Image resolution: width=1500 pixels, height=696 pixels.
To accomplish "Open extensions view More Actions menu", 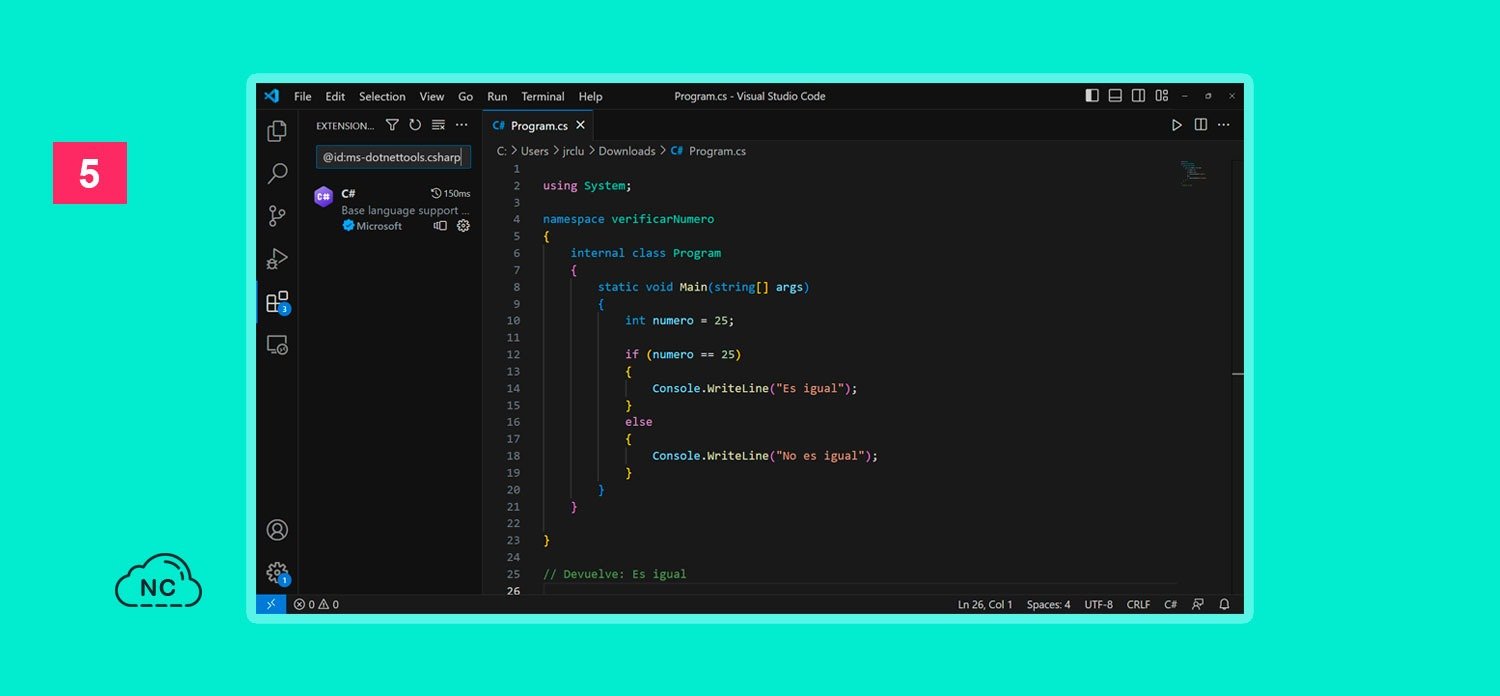I will tap(461, 125).
